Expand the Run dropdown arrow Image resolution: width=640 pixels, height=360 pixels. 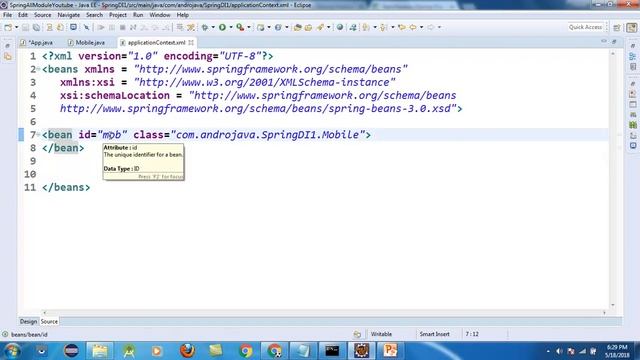pos(231,27)
